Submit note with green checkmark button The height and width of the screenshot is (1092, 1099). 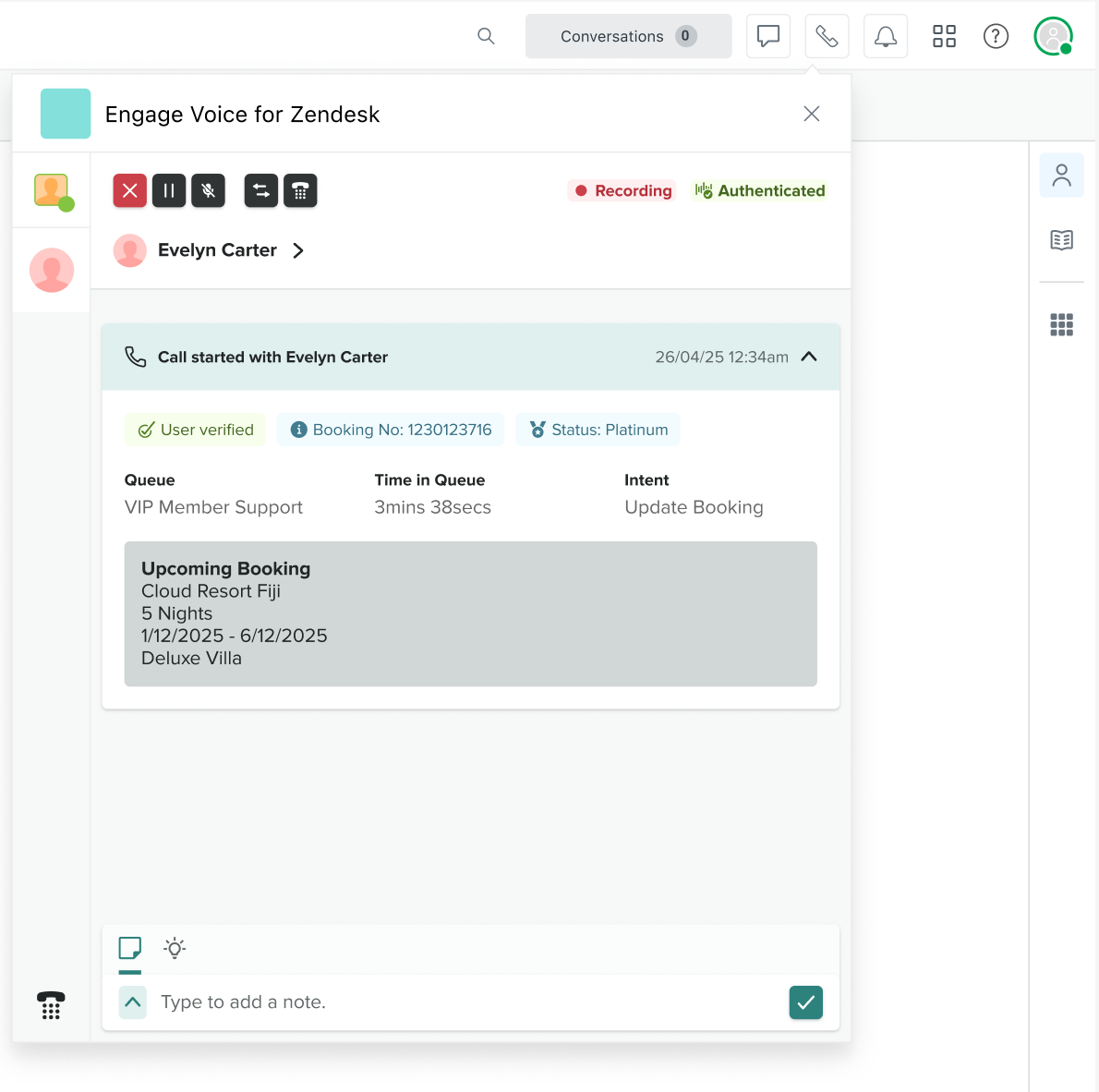(805, 1002)
